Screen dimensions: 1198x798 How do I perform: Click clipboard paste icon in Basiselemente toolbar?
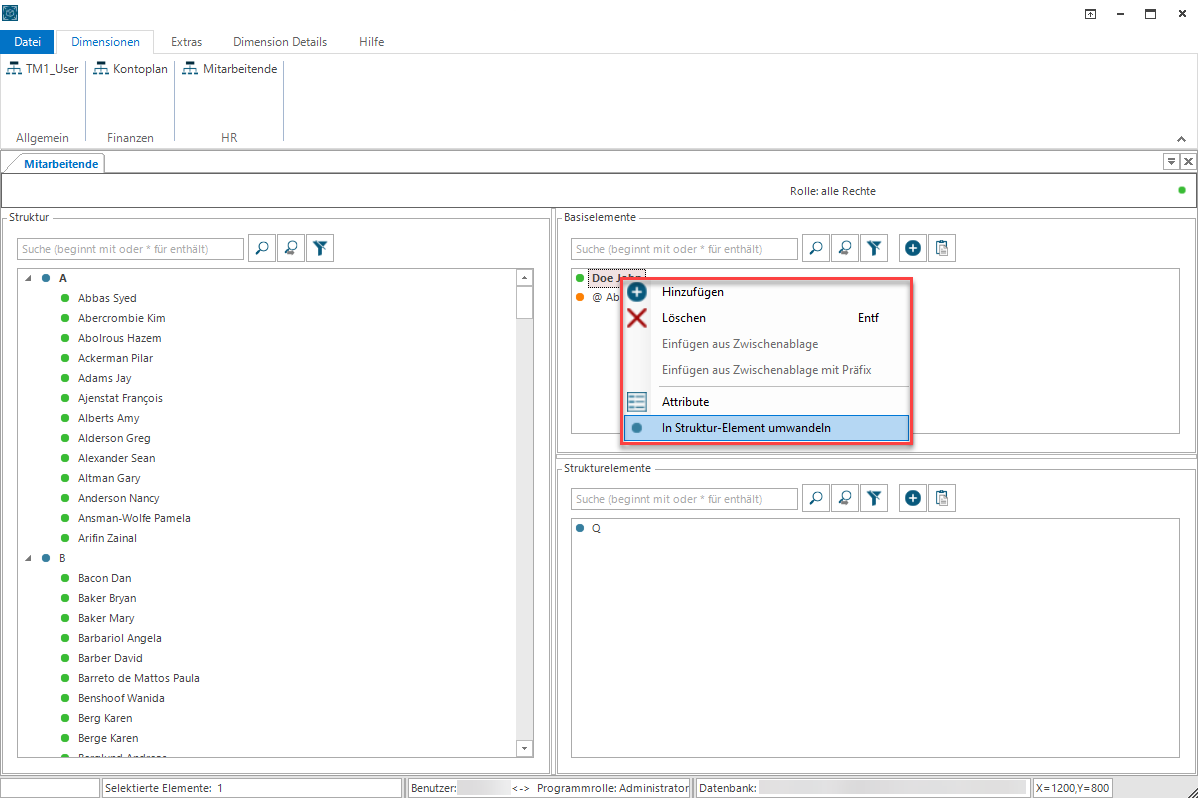942,248
